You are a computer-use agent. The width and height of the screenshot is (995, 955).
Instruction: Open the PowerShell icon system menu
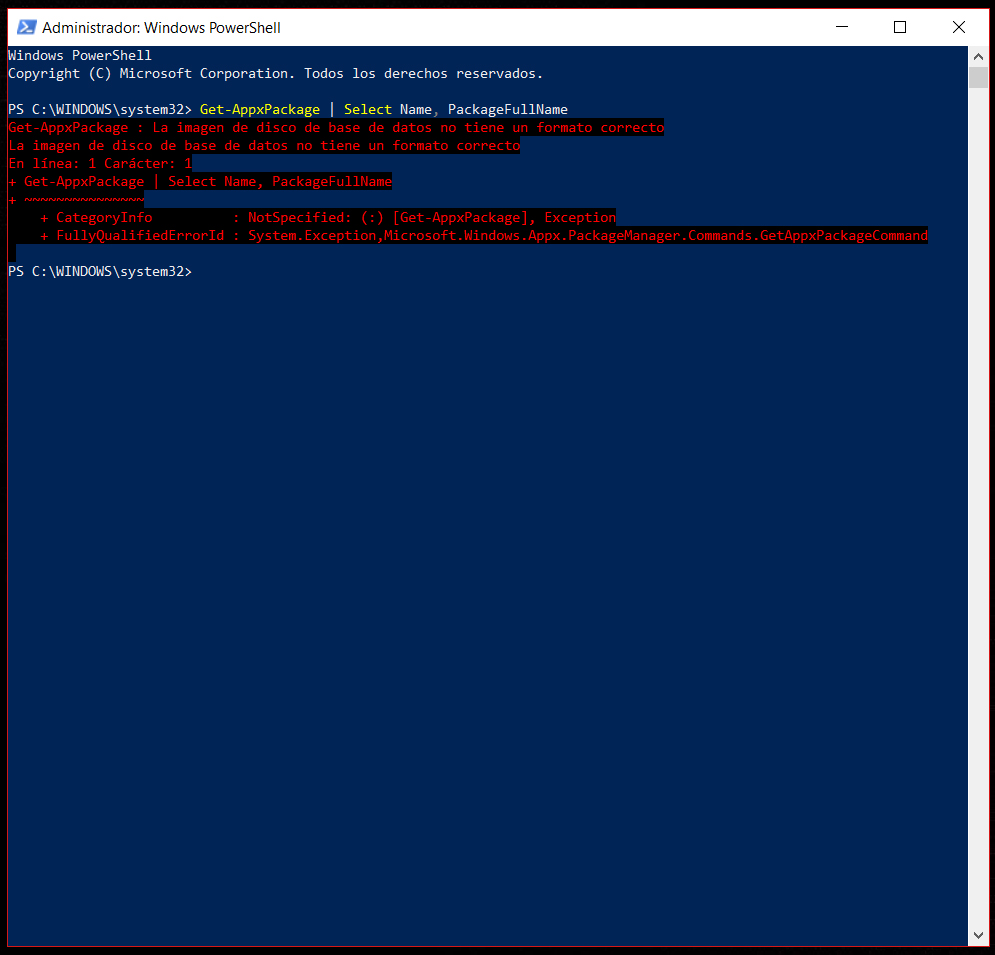pyautogui.click(x=26, y=27)
